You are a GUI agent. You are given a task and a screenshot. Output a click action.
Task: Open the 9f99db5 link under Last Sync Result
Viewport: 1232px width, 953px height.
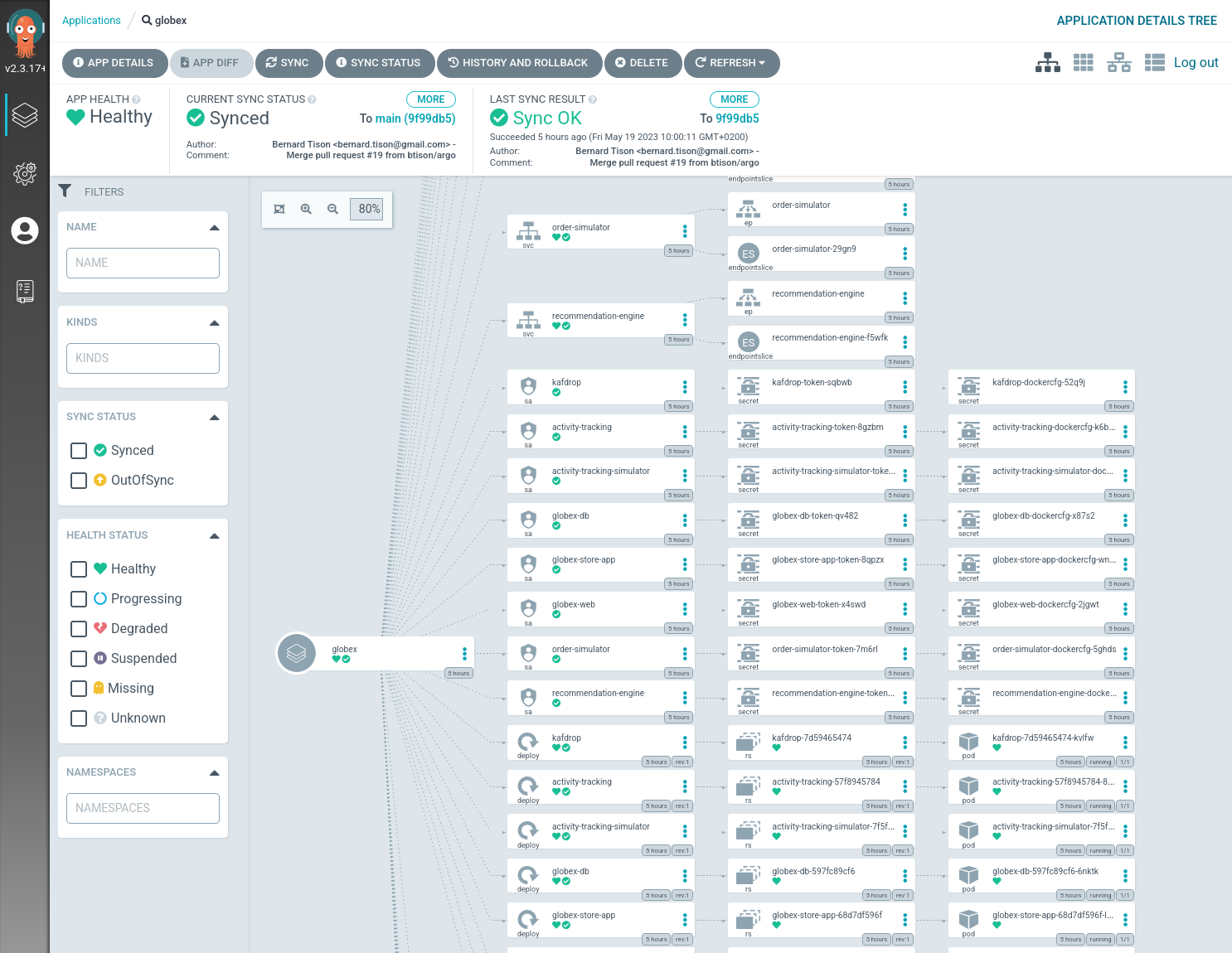[737, 119]
